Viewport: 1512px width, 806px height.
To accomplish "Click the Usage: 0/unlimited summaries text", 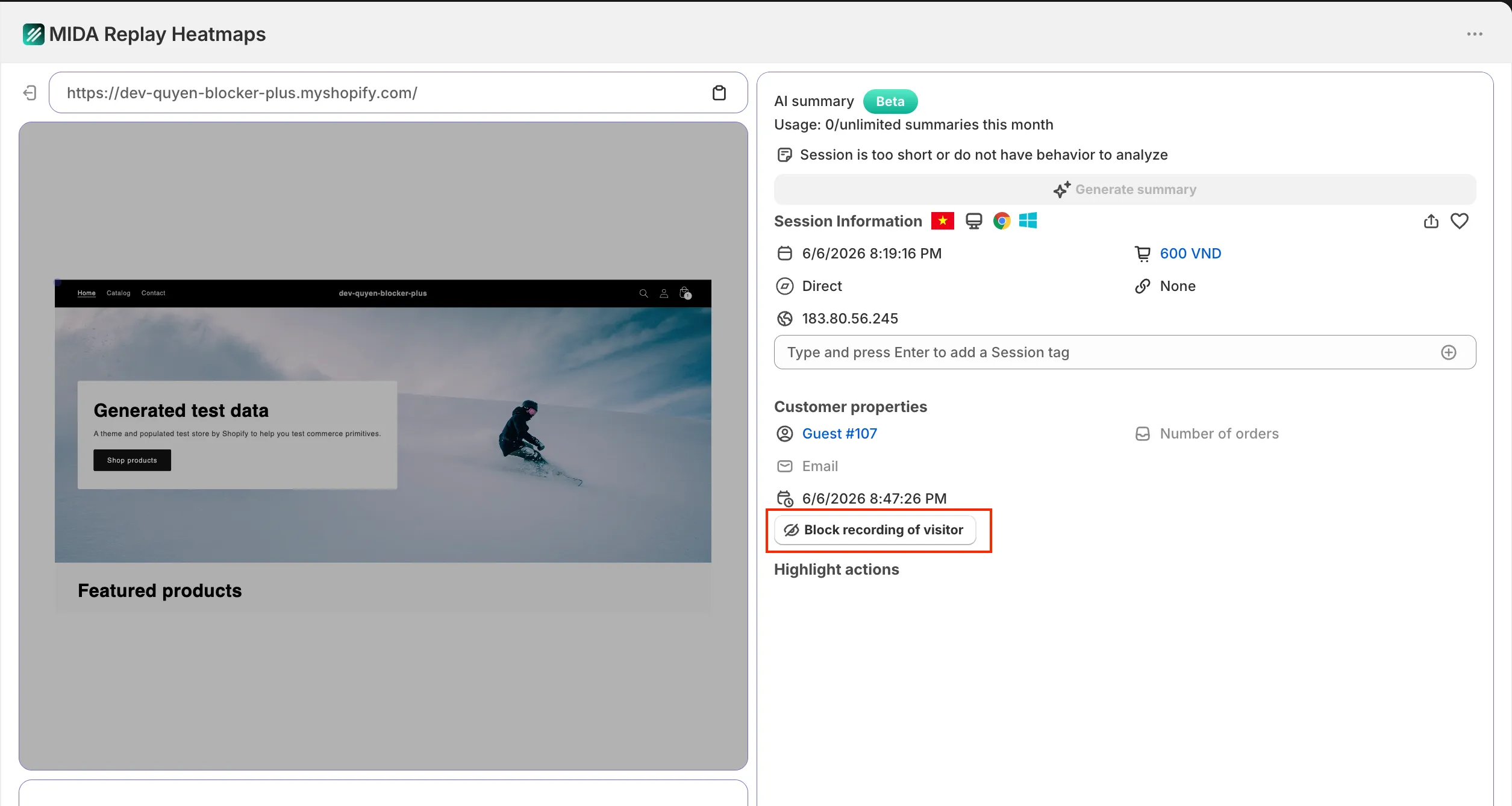I will [x=913, y=125].
